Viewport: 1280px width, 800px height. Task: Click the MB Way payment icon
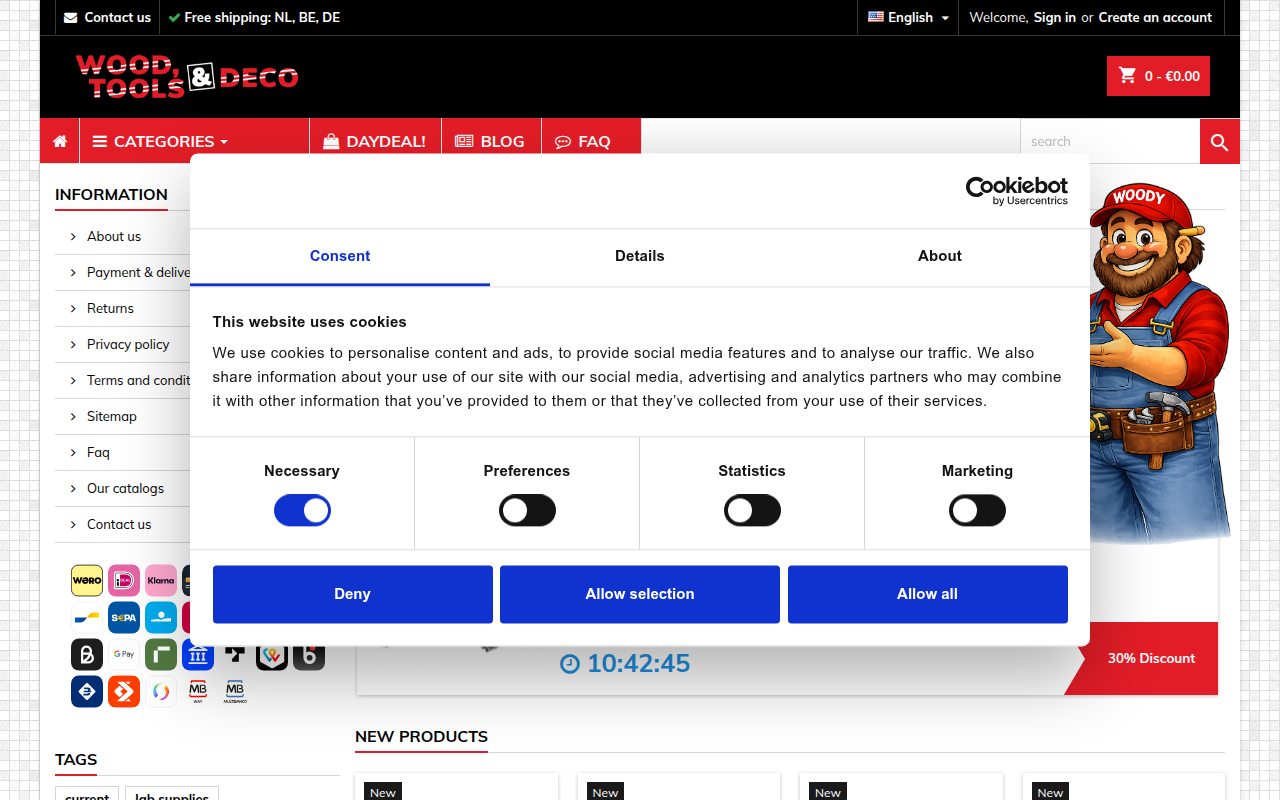(198, 692)
